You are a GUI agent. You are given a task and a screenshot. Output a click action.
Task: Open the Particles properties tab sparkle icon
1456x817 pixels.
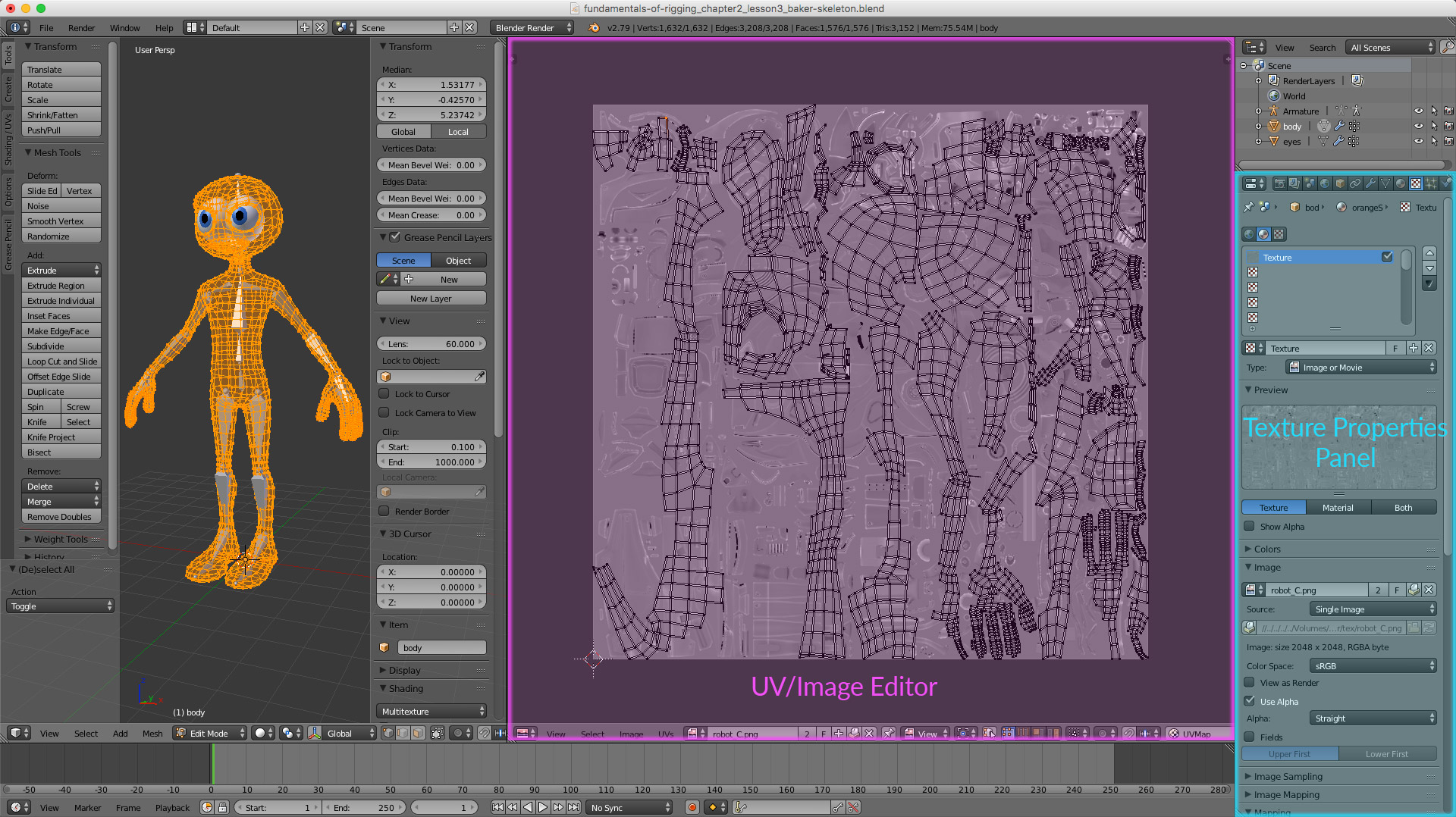pyautogui.click(x=1431, y=183)
